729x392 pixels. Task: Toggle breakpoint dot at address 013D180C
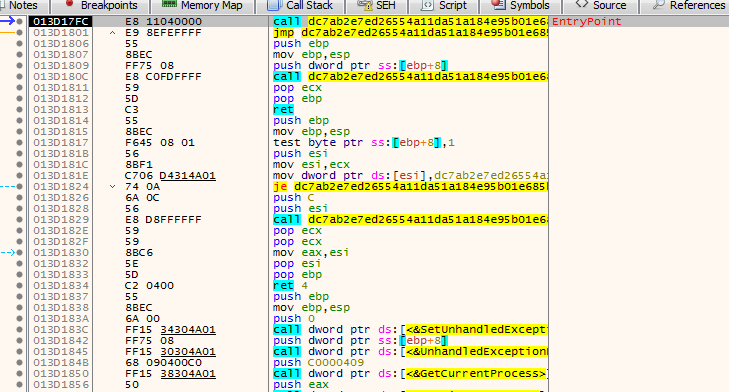click(x=19, y=76)
